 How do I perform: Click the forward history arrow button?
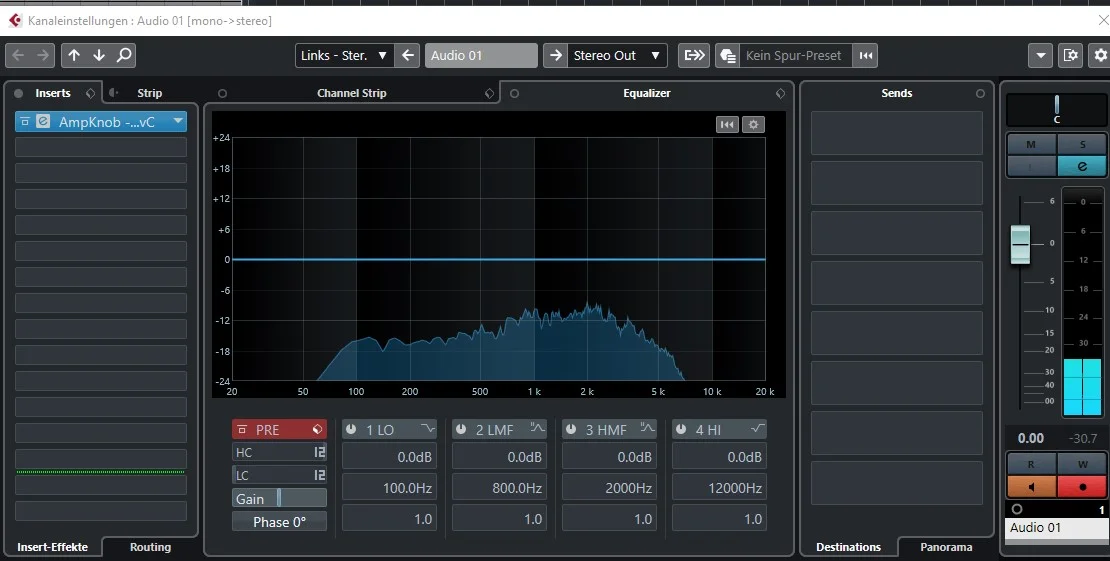[x=43, y=55]
